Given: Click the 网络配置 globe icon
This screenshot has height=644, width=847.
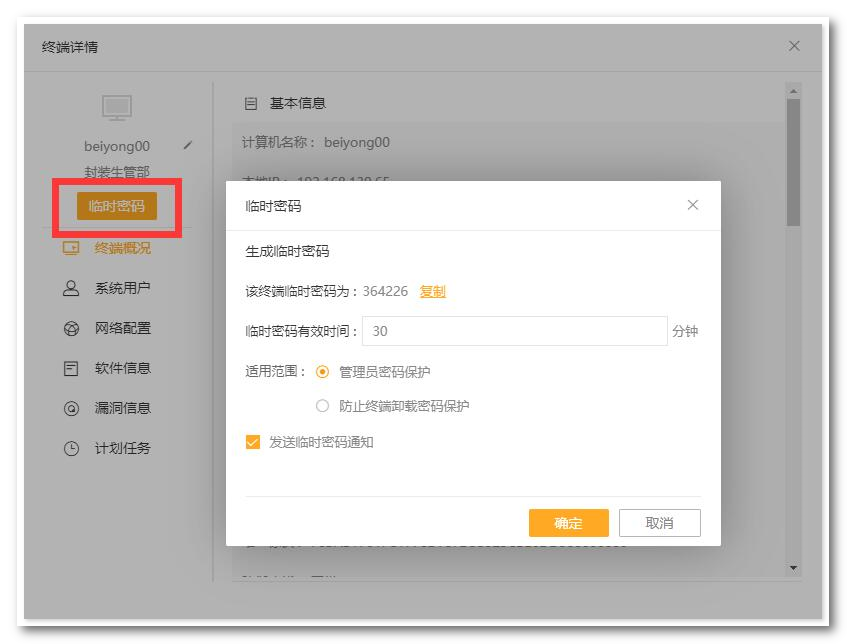Looking at the screenshot, I should coord(71,328).
